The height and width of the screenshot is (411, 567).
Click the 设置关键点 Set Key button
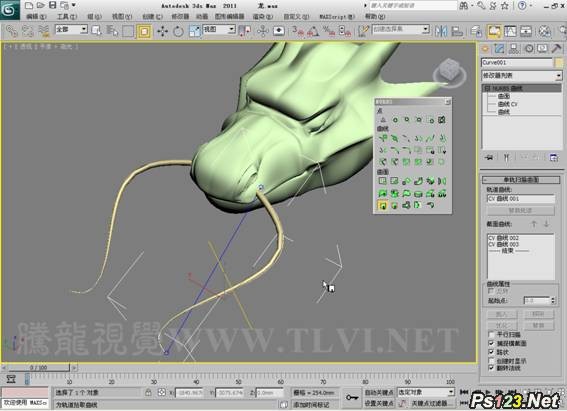point(379,403)
